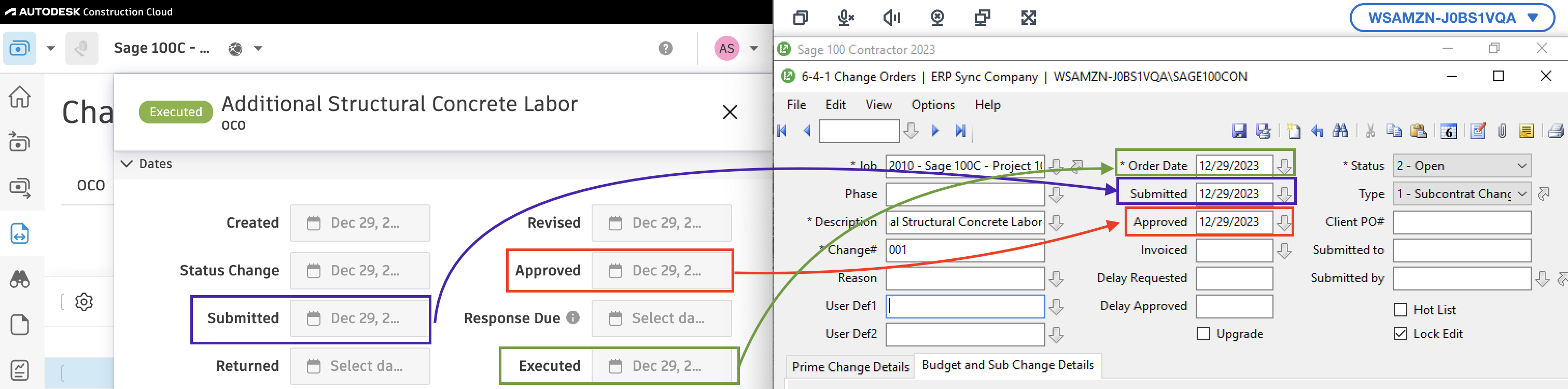Click into the User Def2 field

[x=965, y=334]
